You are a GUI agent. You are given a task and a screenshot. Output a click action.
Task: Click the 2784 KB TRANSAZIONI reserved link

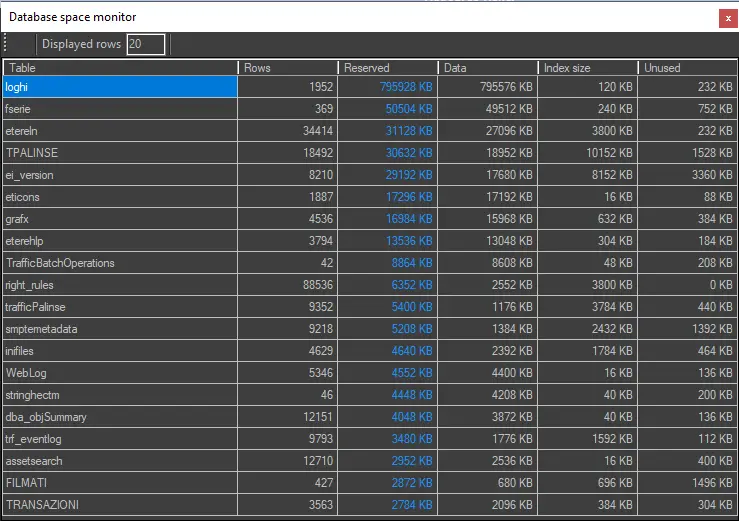tap(411, 505)
